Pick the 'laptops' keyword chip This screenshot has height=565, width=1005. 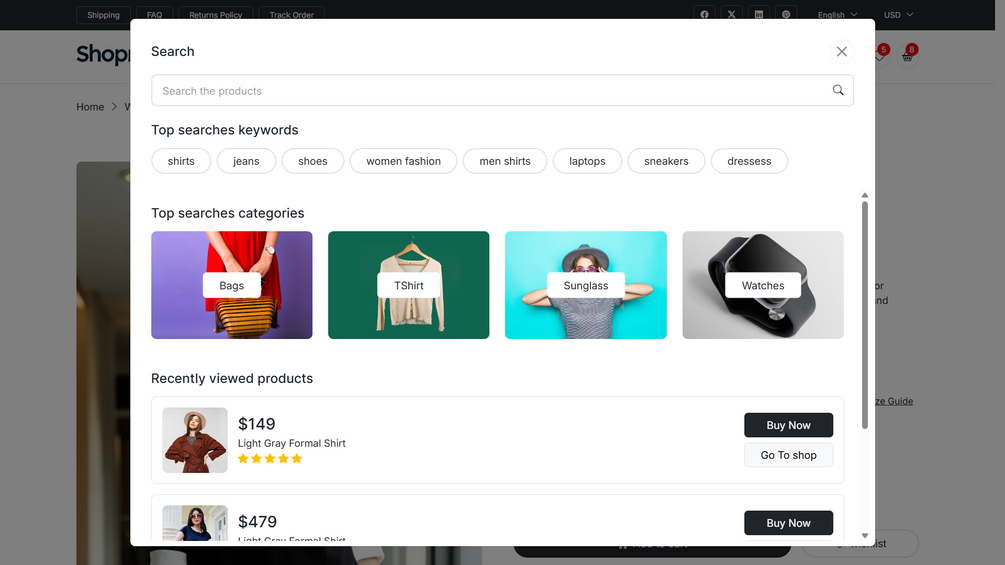point(587,161)
